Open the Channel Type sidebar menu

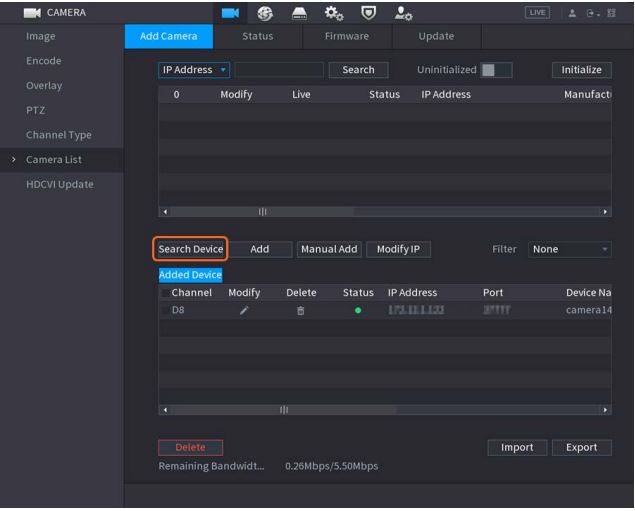point(59,135)
